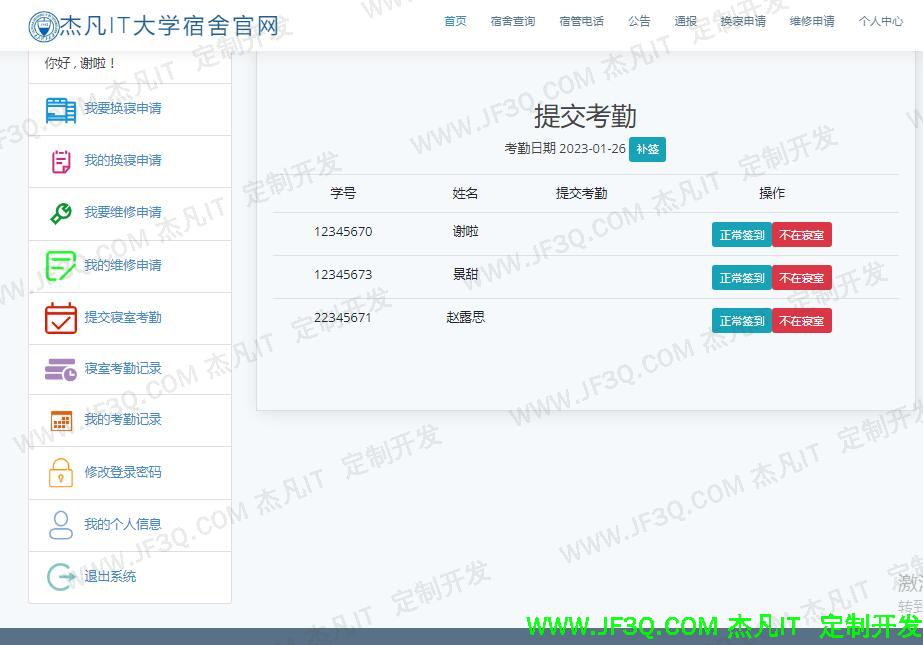Open the 寝室考勤记录 sidebar link
This screenshot has width=923, height=645.
pyautogui.click(x=123, y=368)
